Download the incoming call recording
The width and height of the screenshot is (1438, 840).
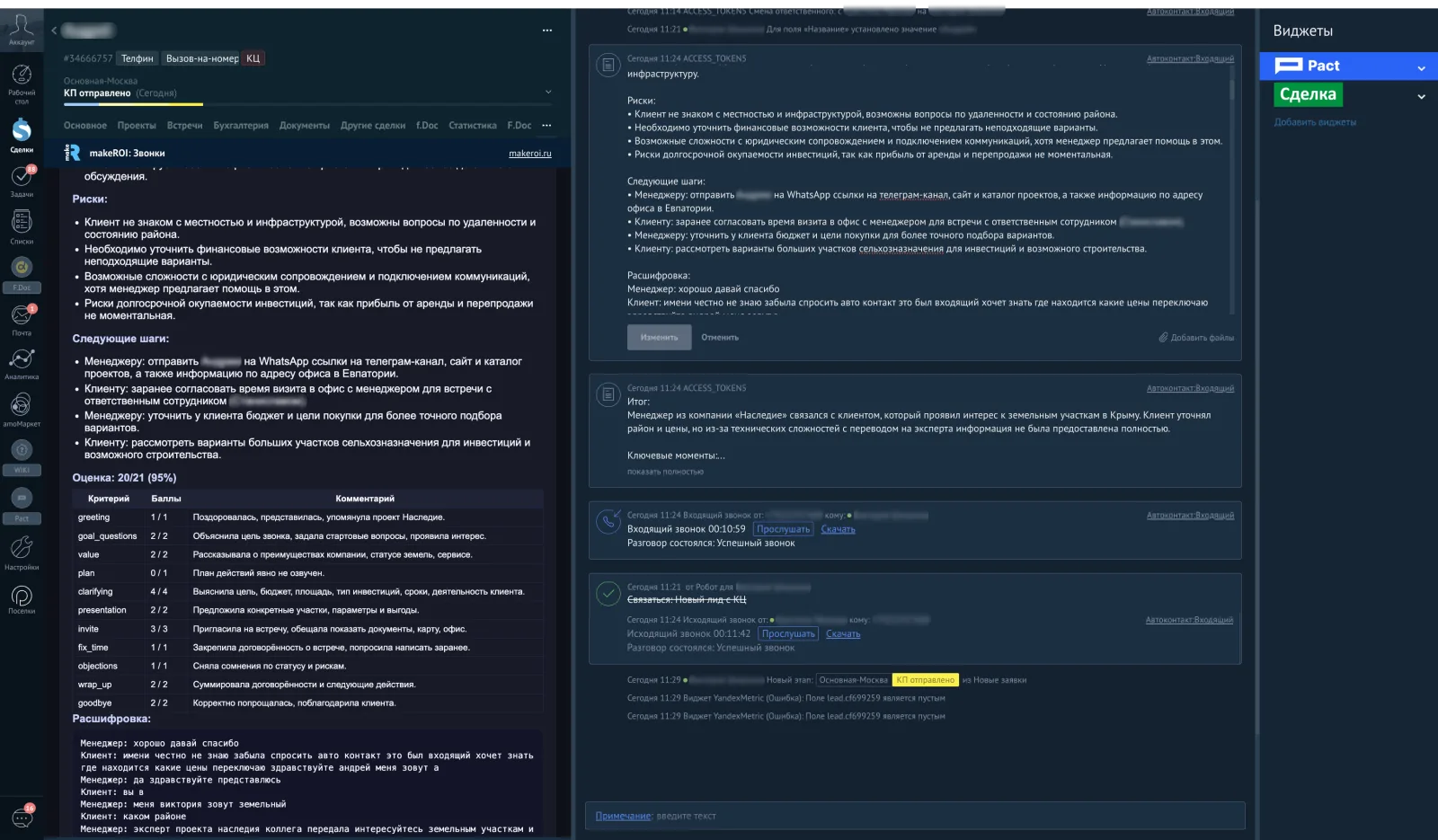coord(838,529)
